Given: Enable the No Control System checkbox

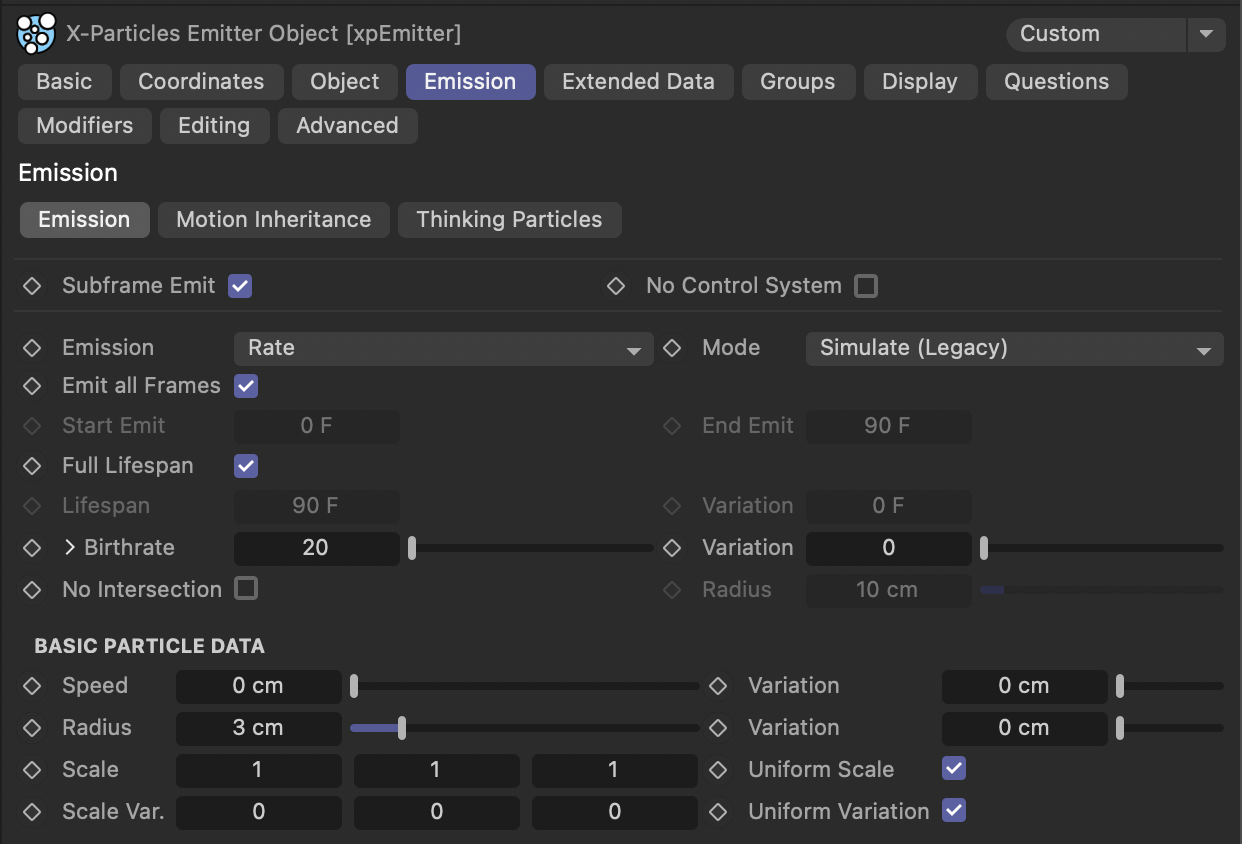Looking at the screenshot, I should (866, 286).
